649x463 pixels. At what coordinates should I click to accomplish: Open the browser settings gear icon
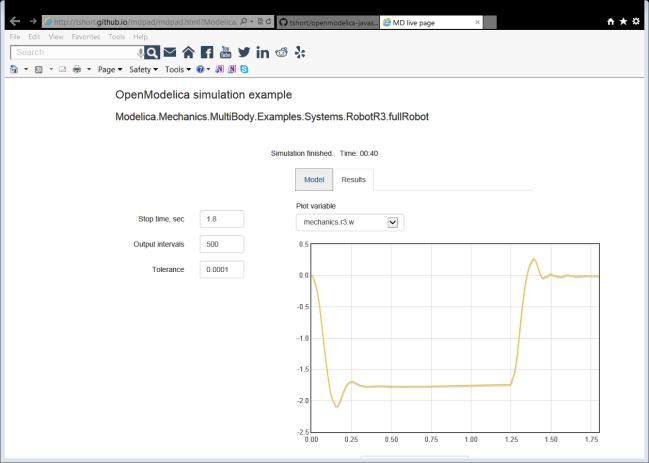point(636,21)
